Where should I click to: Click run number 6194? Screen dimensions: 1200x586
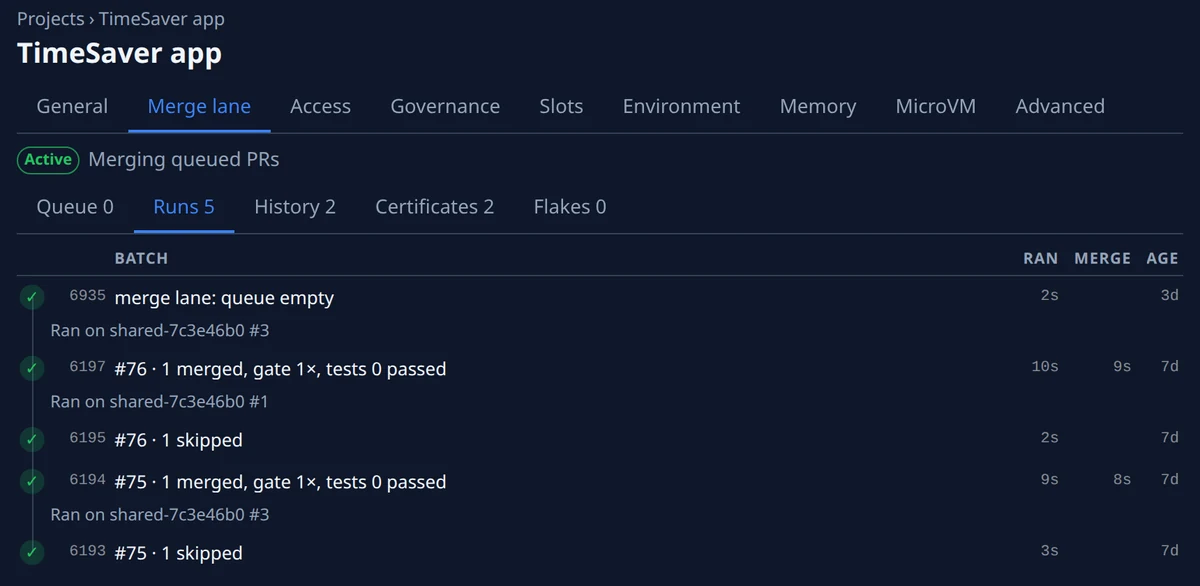pyautogui.click(x=87, y=480)
